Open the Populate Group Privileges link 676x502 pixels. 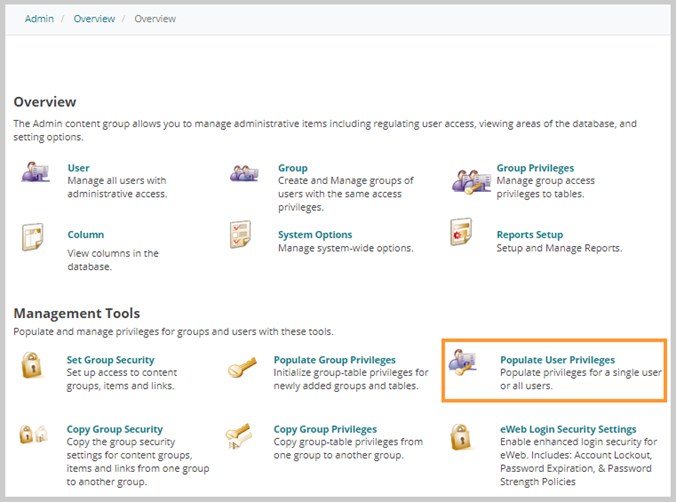(335, 360)
